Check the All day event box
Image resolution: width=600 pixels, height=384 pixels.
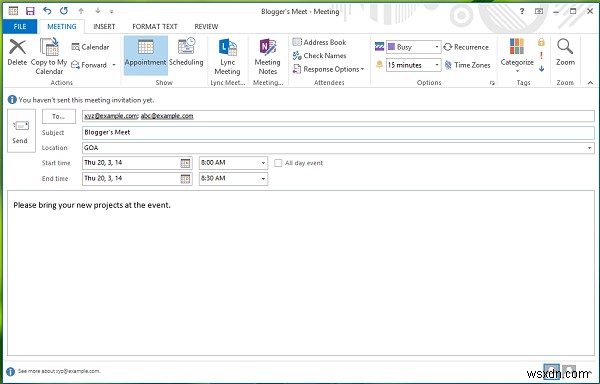click(x=278, y=163)
